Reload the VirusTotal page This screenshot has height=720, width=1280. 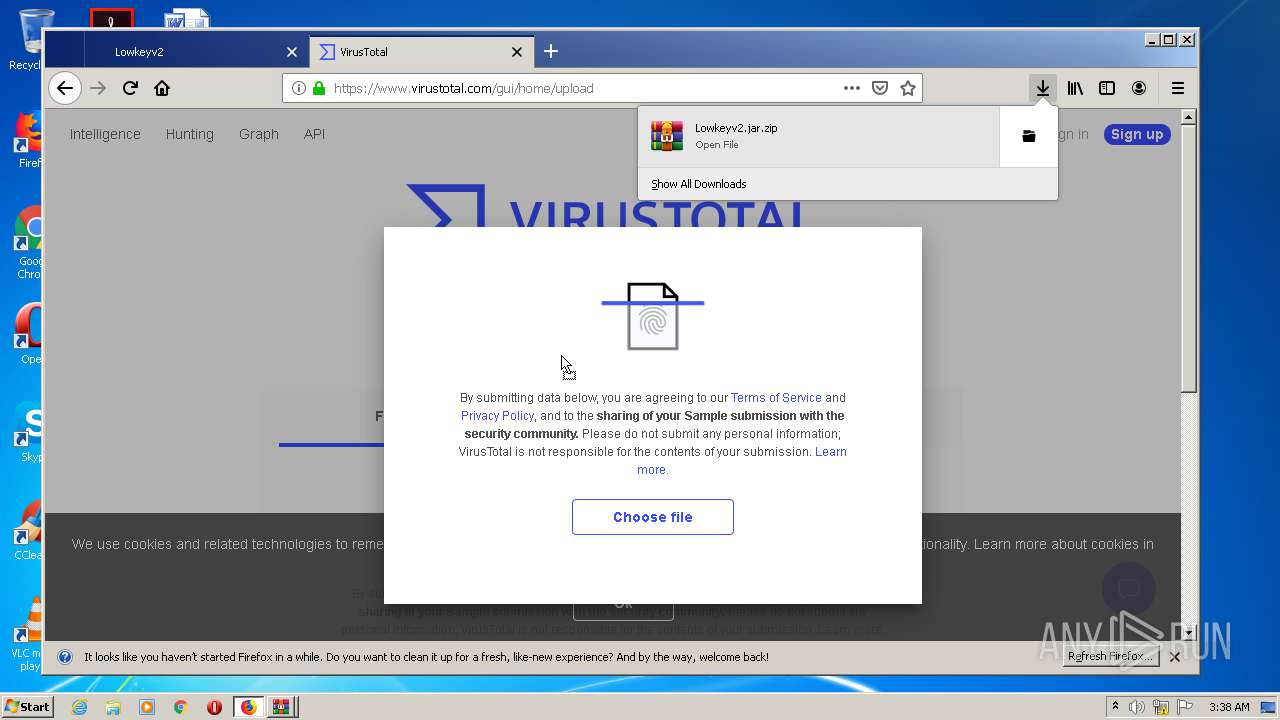pos(130,88)
